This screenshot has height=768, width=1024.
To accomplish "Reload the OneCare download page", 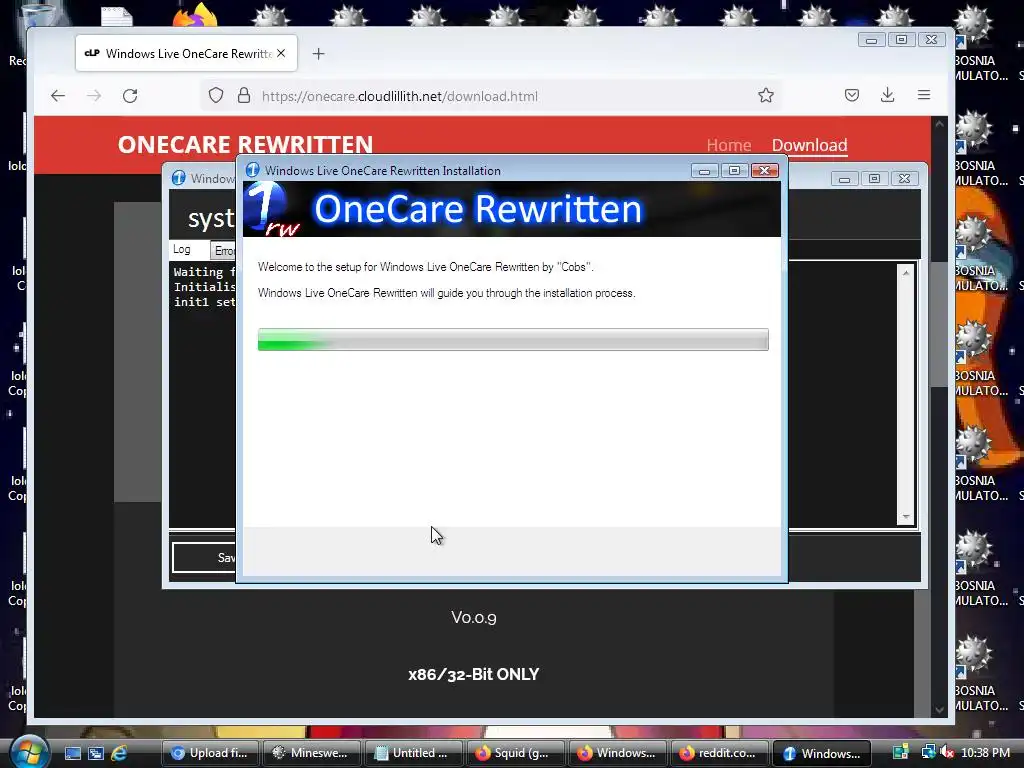I will pyautogui.click(x=130, y=96).
